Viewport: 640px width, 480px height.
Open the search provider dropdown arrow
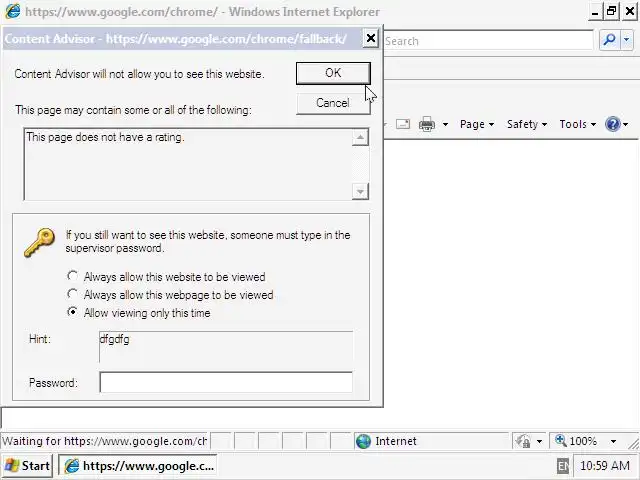tap(627, 40)
